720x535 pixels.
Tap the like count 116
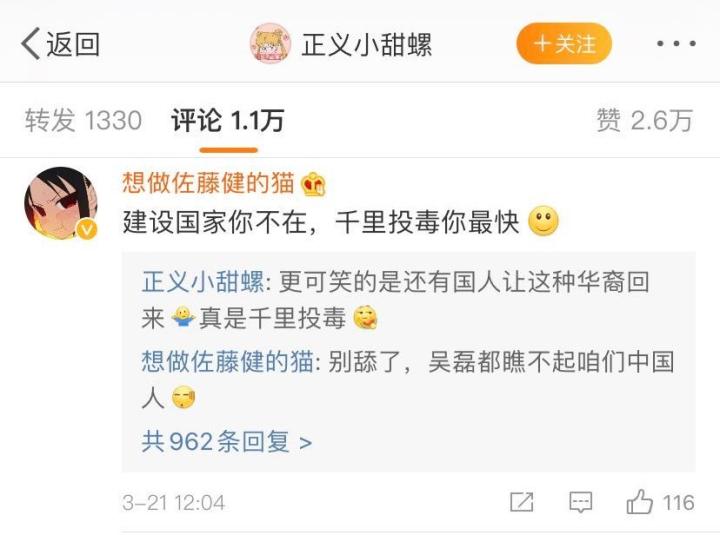pos(678,502)
